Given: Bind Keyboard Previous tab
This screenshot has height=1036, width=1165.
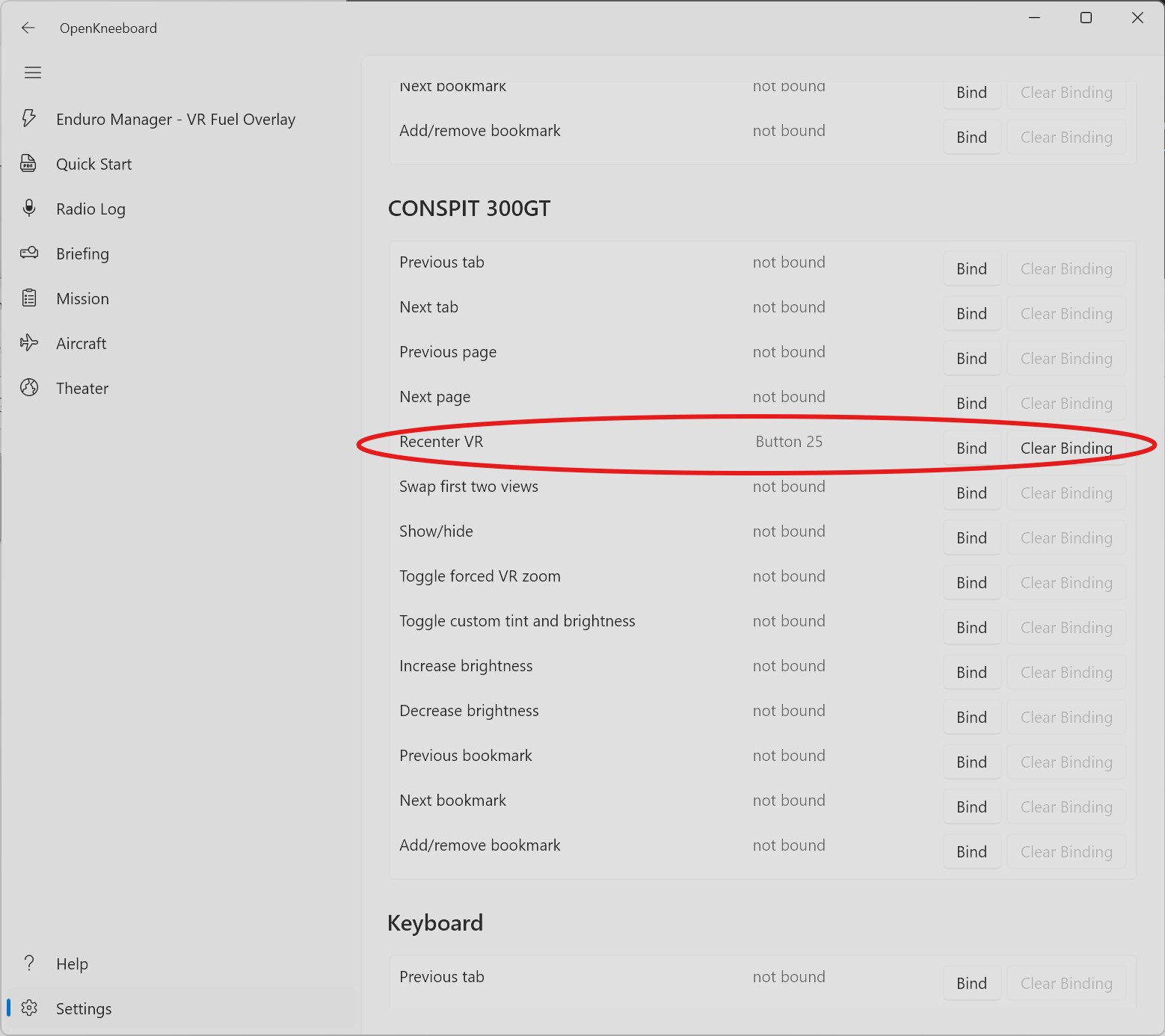Looking at the screenshot, I should pos(971,984).
